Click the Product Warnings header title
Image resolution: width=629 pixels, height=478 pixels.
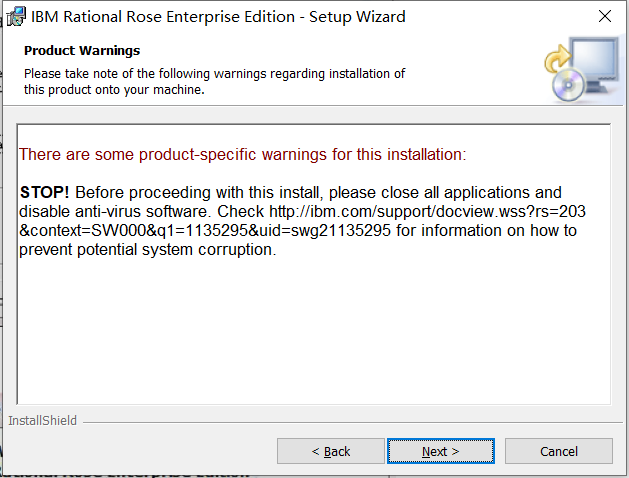tap(82, 51)
